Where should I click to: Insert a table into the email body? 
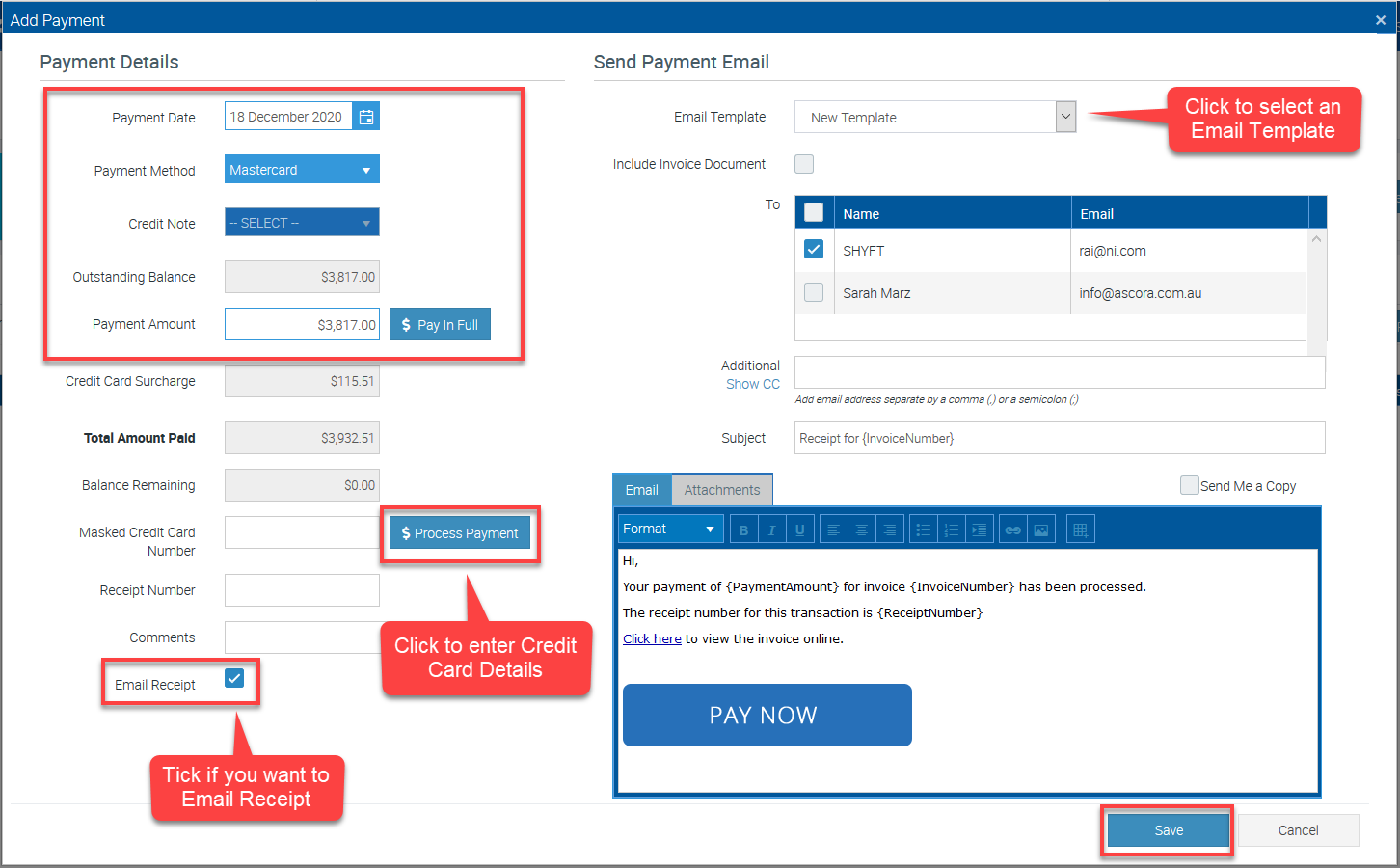(x=1080, y=529)
